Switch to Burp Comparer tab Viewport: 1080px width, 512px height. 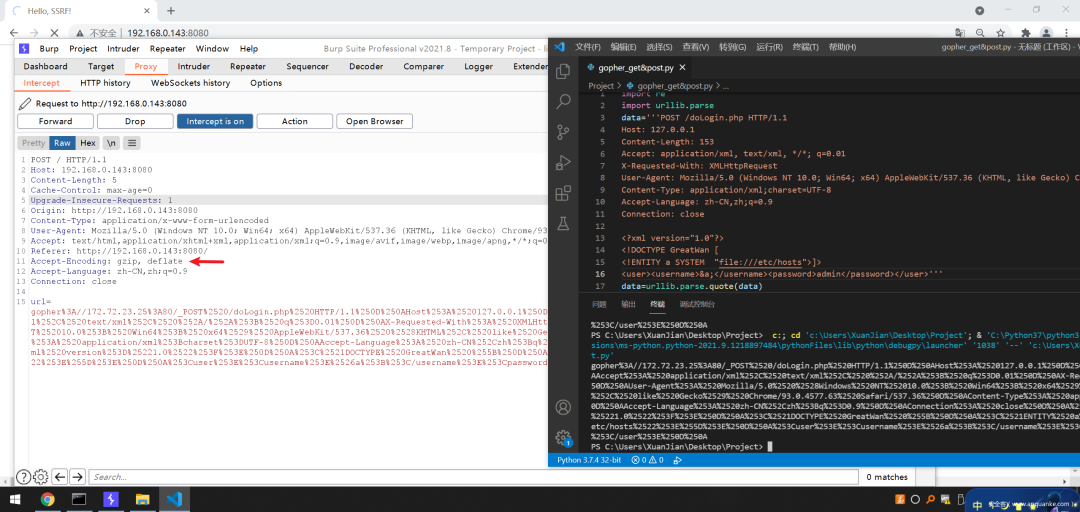(x=424, y=66)
